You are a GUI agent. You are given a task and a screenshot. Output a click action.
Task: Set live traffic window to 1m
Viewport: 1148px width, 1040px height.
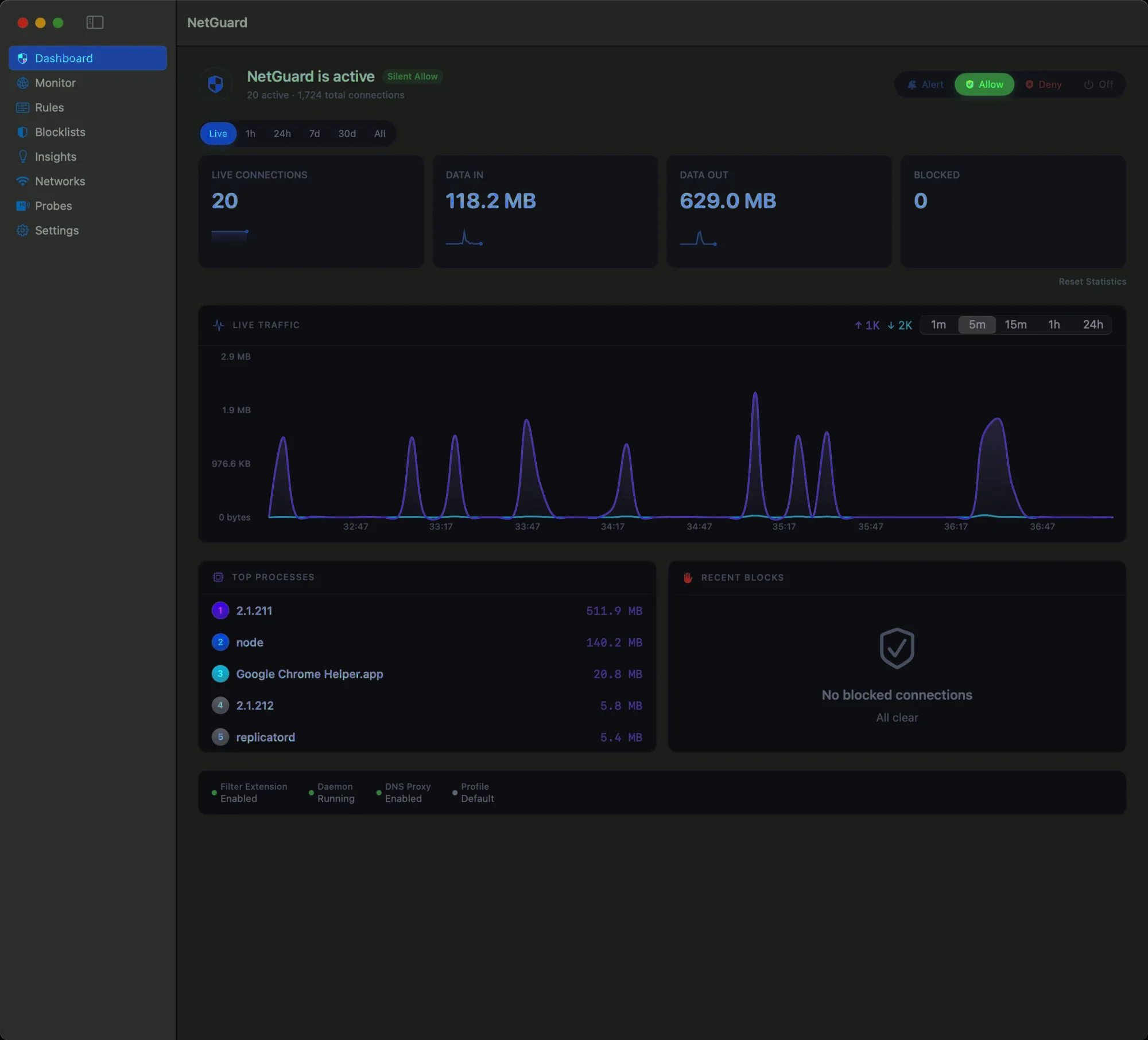pos(938,325)
